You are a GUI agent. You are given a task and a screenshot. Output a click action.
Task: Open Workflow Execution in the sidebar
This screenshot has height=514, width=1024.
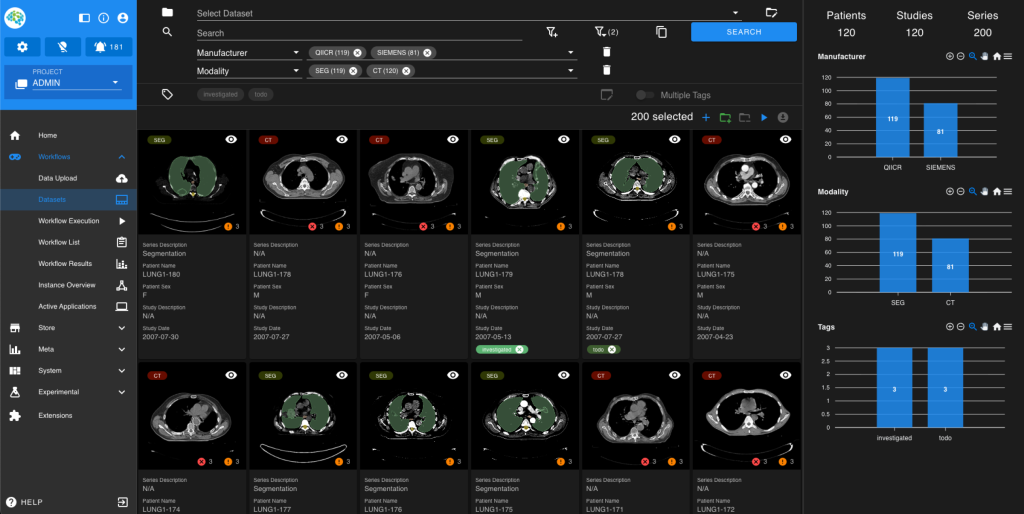[69, 221]
